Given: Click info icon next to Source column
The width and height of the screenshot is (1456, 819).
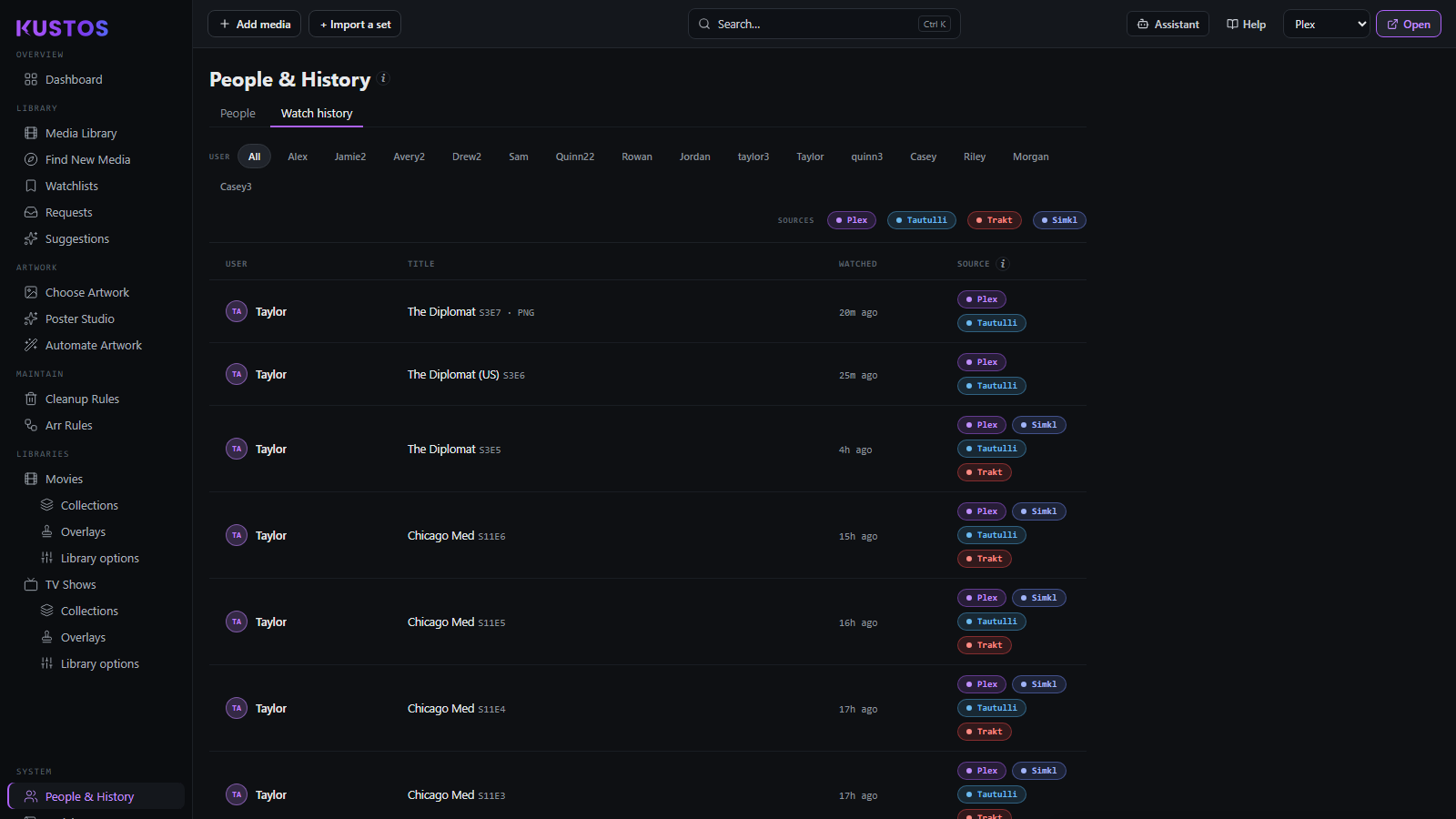Looking at the screenshot, I should (1003, 264).
